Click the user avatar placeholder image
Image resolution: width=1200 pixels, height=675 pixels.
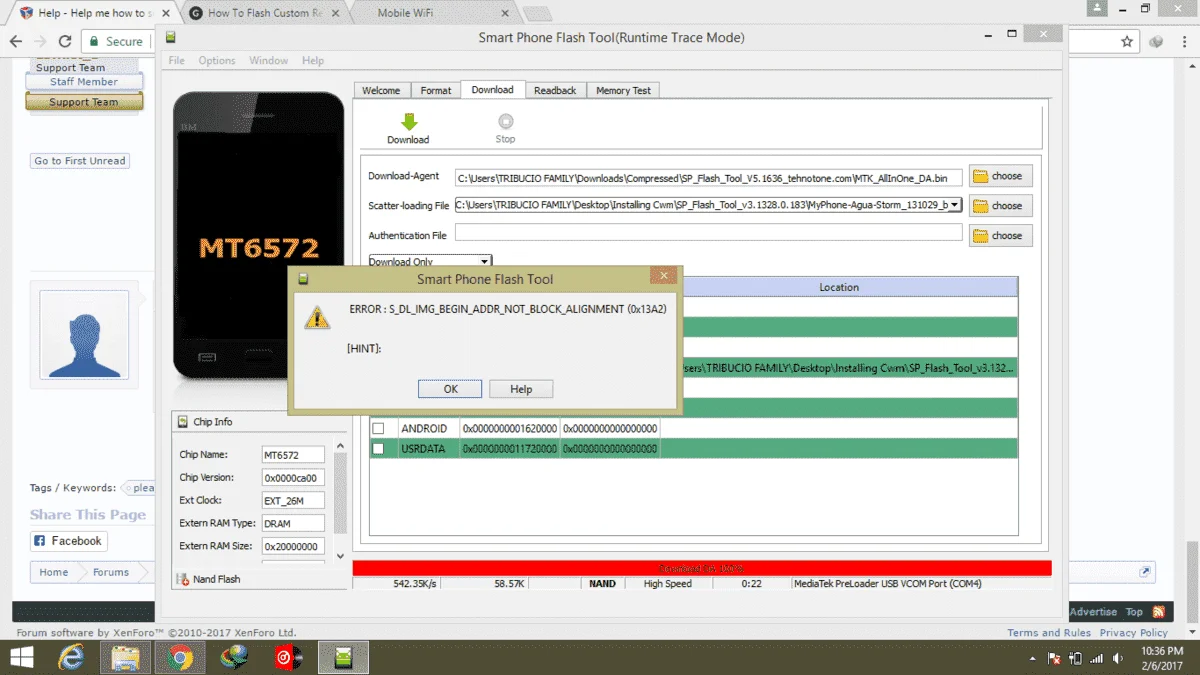tap(84, 335)
